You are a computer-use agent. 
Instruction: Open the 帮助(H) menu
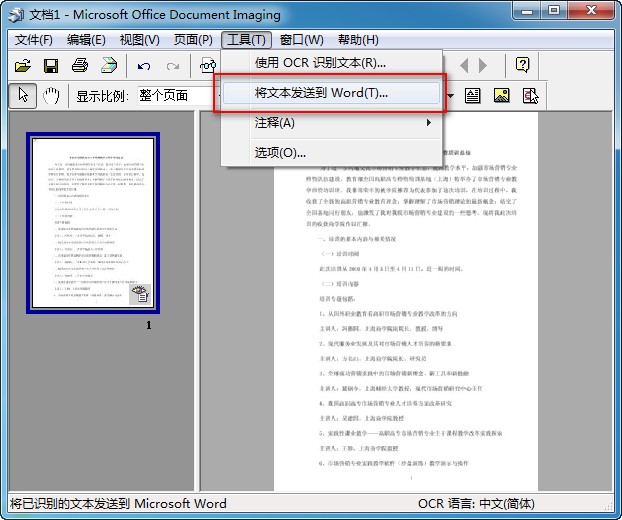pos(358,40)
